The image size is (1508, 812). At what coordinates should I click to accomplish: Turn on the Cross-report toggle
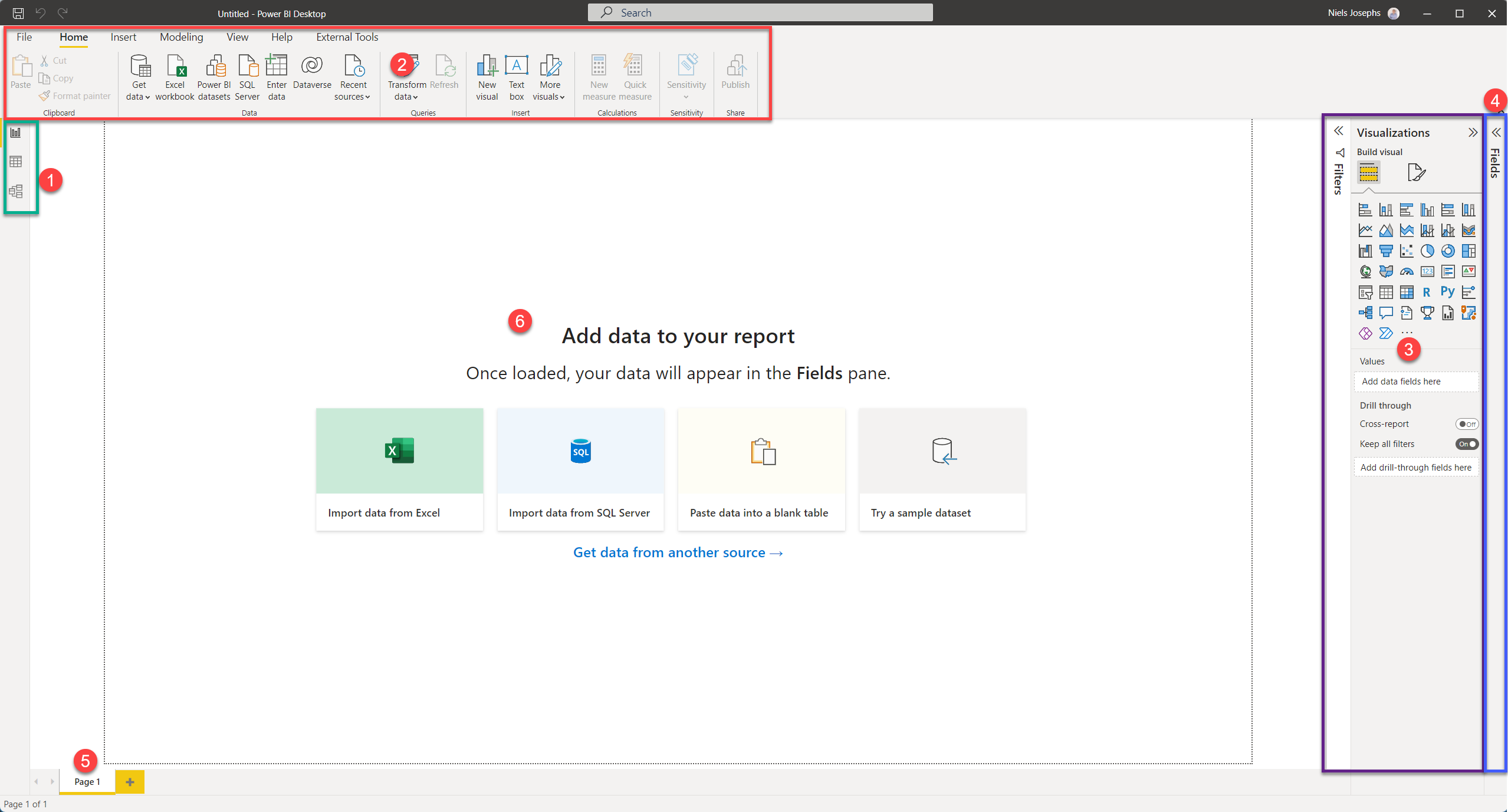pos(1467,424)
